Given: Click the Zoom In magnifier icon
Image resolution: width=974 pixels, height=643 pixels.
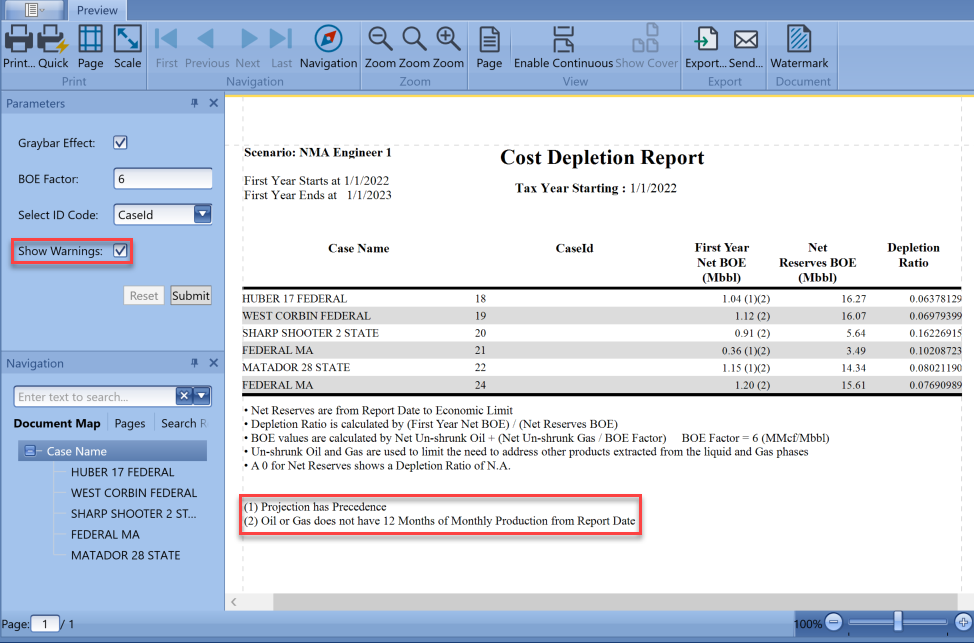Looking at the screenshot, I should coord(447,42).
